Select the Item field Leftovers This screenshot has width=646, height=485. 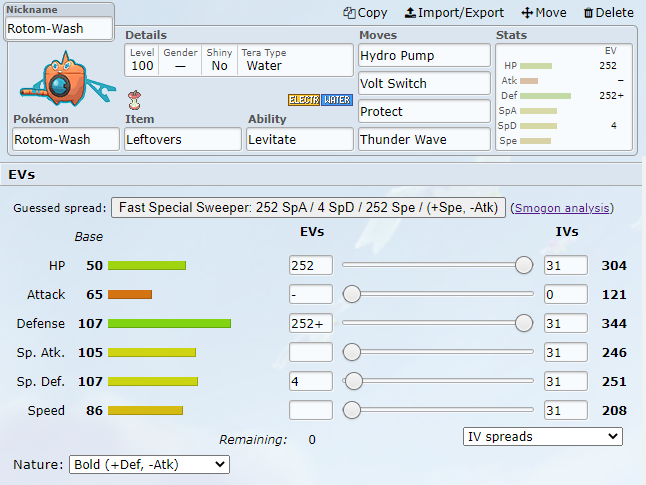tap(183, 139)
